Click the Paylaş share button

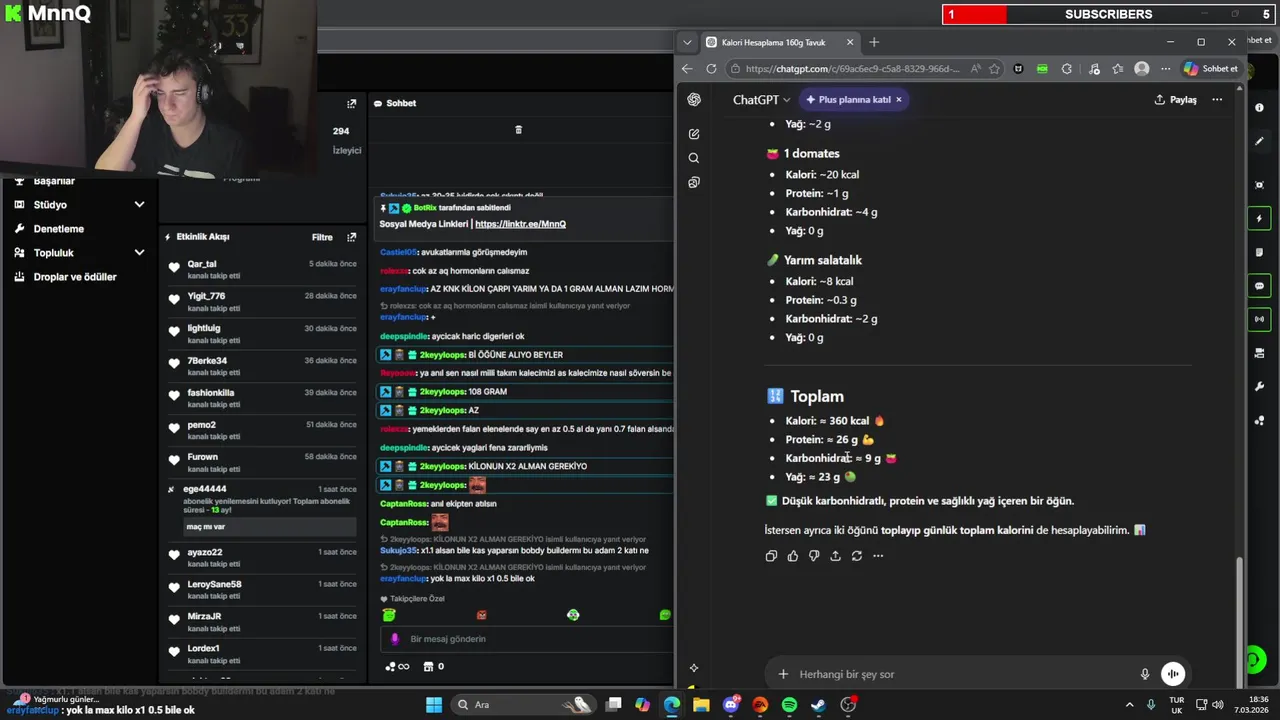[1176, 99]
